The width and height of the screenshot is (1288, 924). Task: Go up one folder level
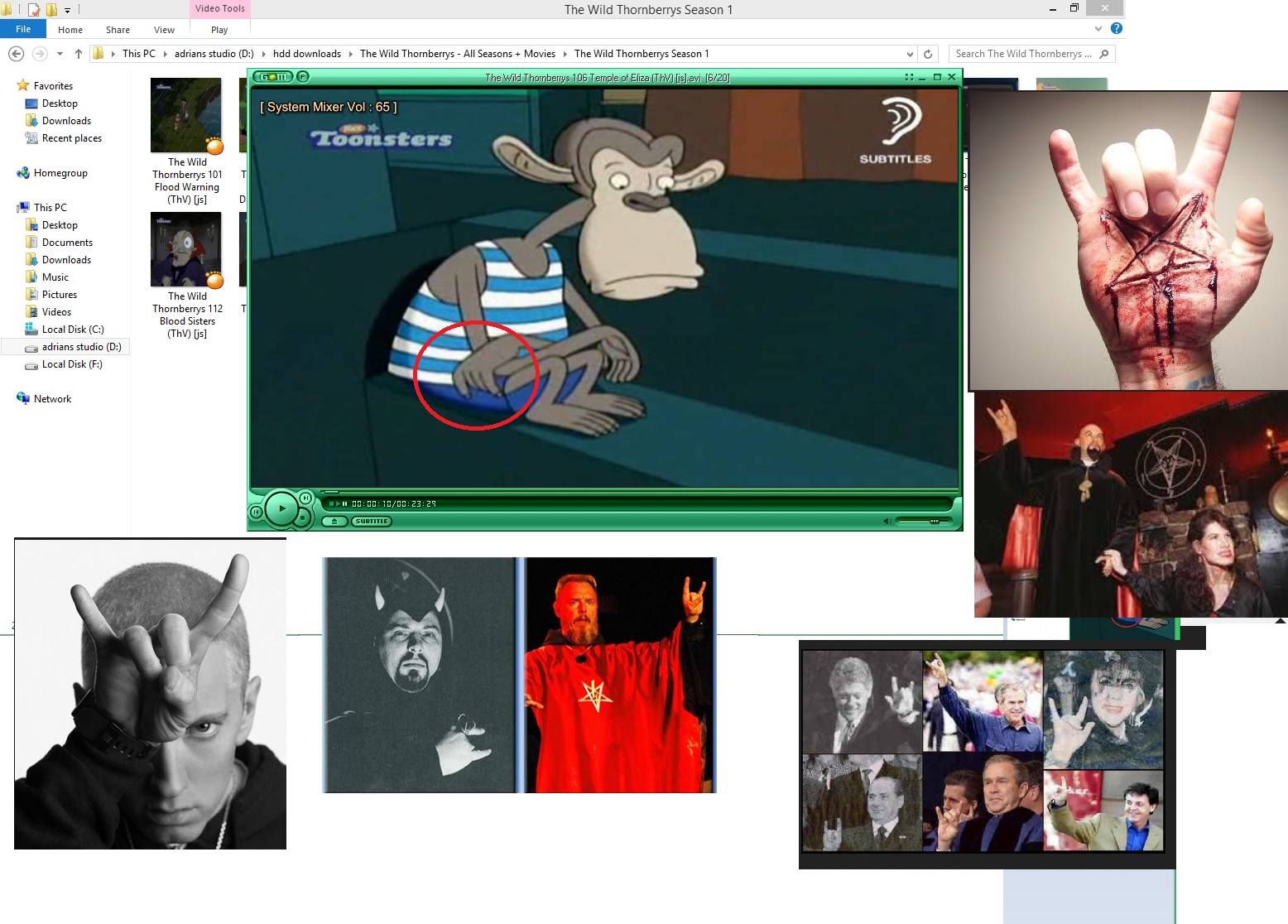(79, 54)
